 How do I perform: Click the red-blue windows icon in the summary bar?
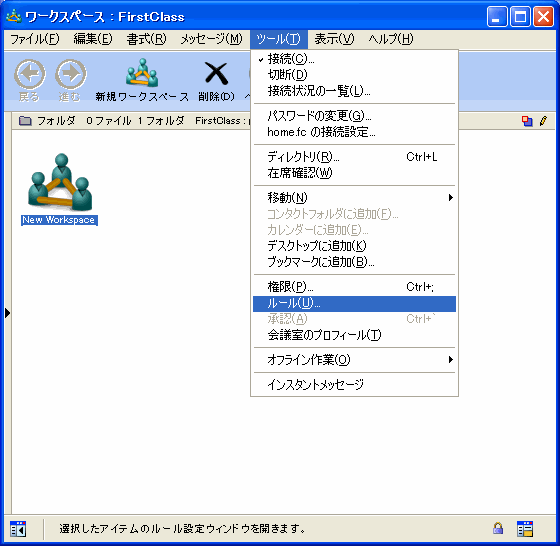click(x=527, y=121)
